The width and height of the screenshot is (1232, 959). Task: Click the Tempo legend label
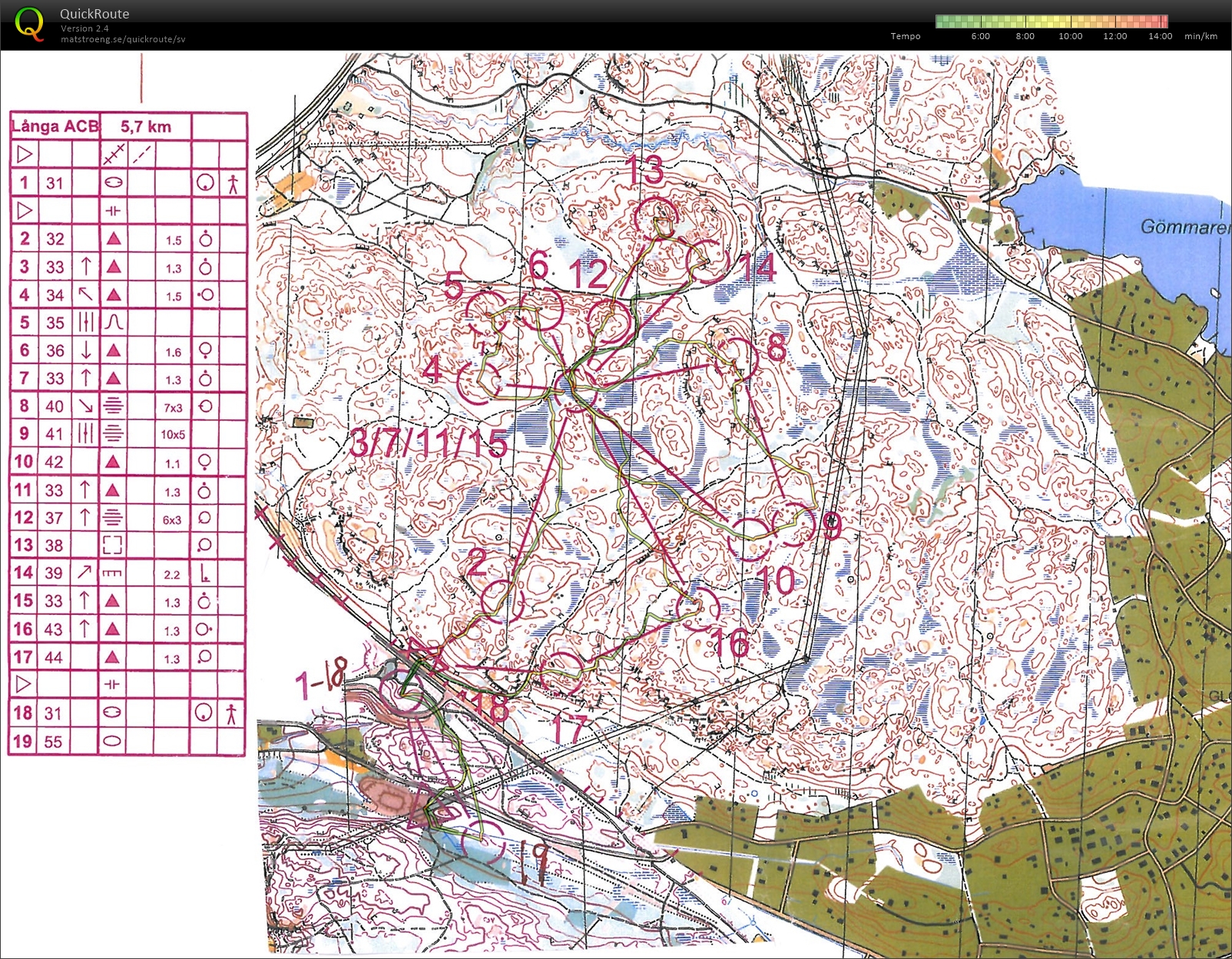click(x=906, y=36)
